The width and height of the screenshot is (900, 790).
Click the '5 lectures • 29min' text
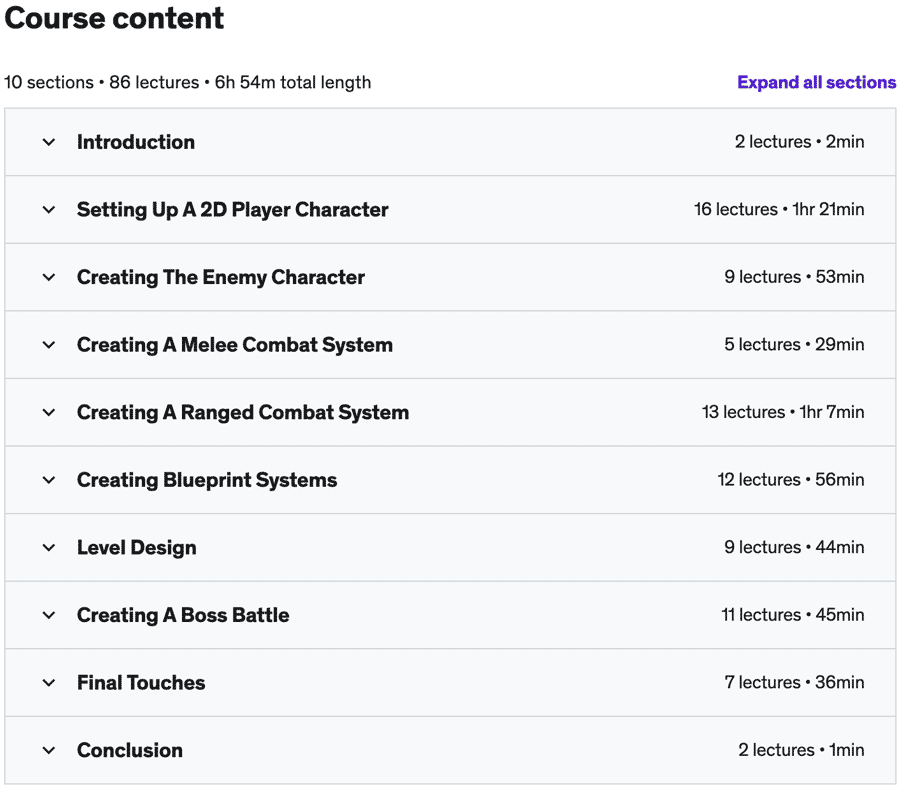click(794, 344)
